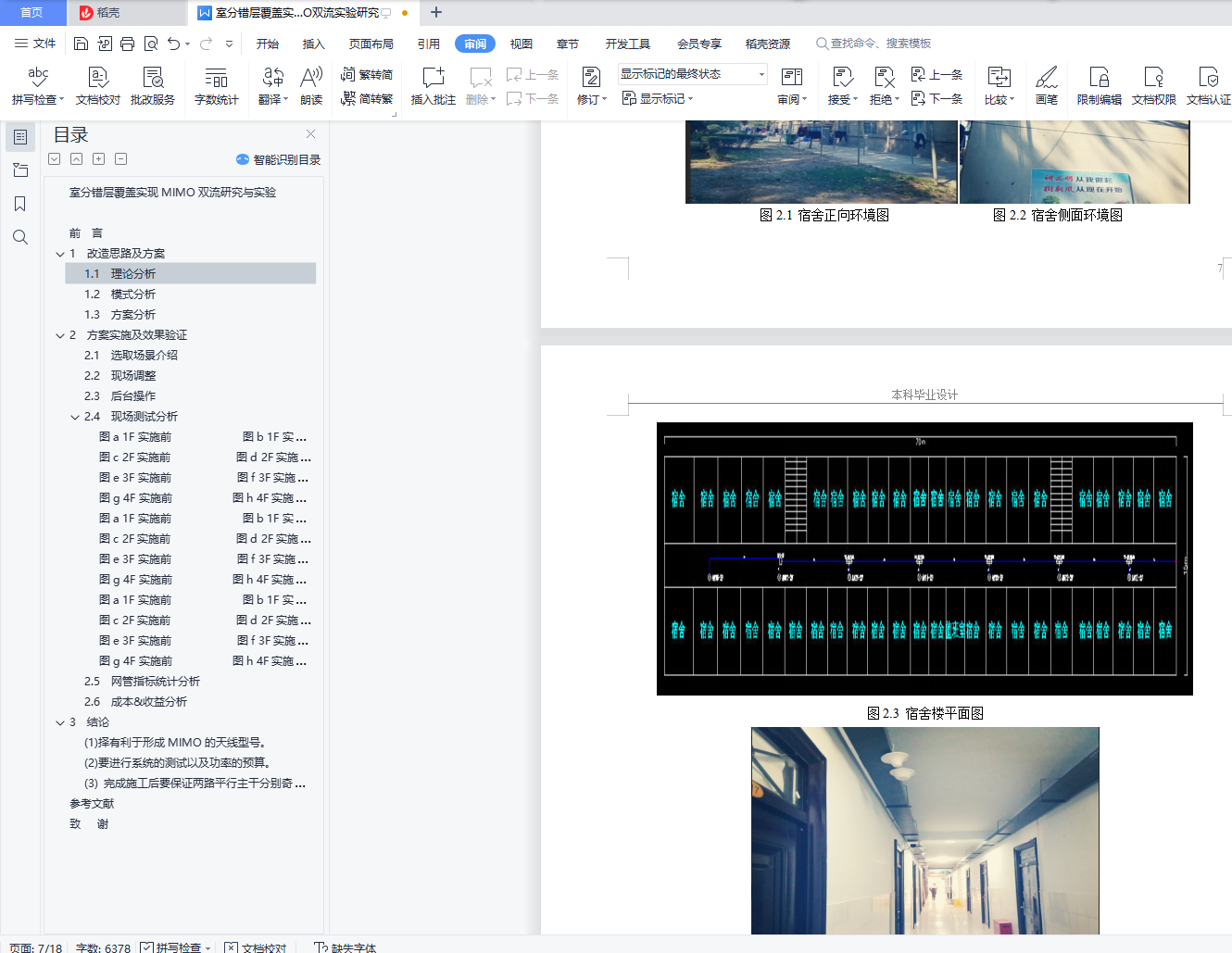The image size is (1232, 953).
Task: Jump to 参考文献 in the outline
Action: 92,804
